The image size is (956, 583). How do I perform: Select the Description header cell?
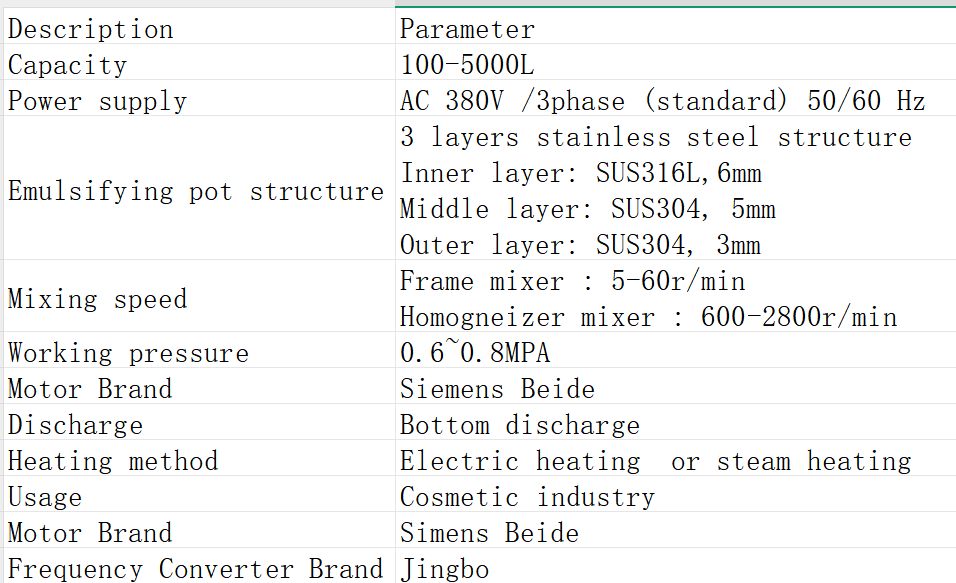point(90,29)
